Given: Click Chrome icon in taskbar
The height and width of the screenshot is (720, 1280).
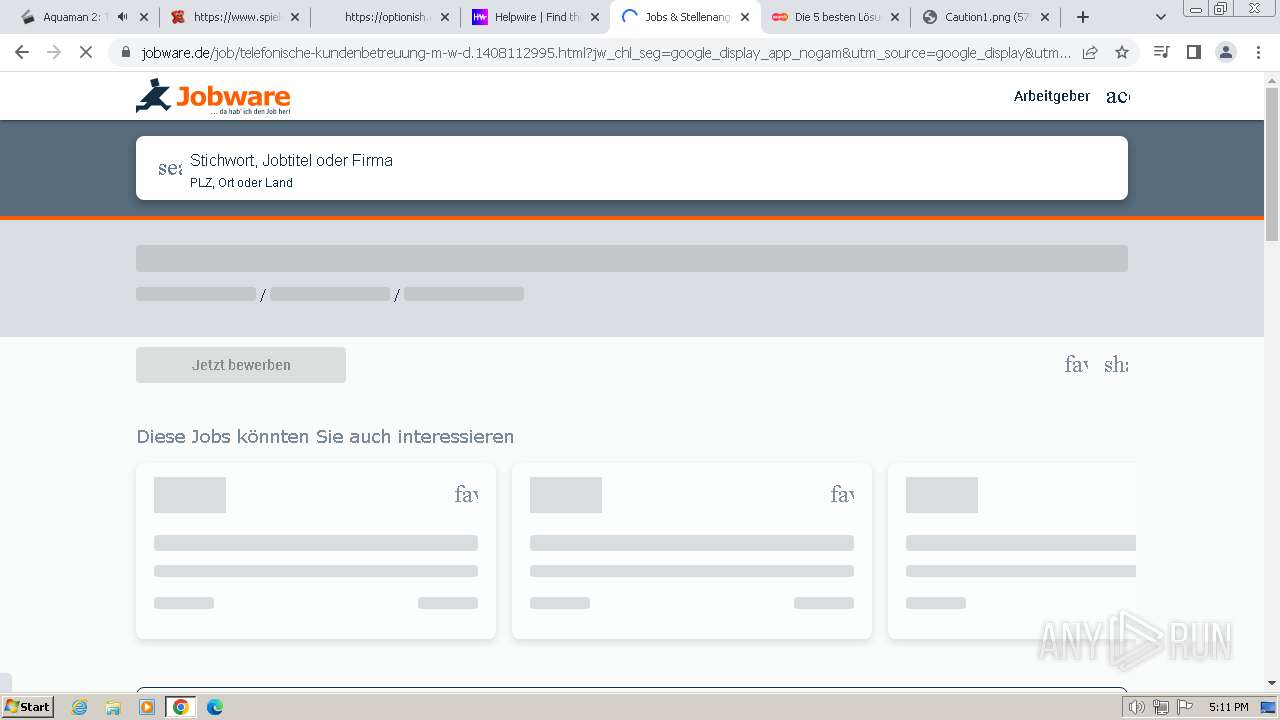Looking at the screenshot, I should tap(181, 707).
